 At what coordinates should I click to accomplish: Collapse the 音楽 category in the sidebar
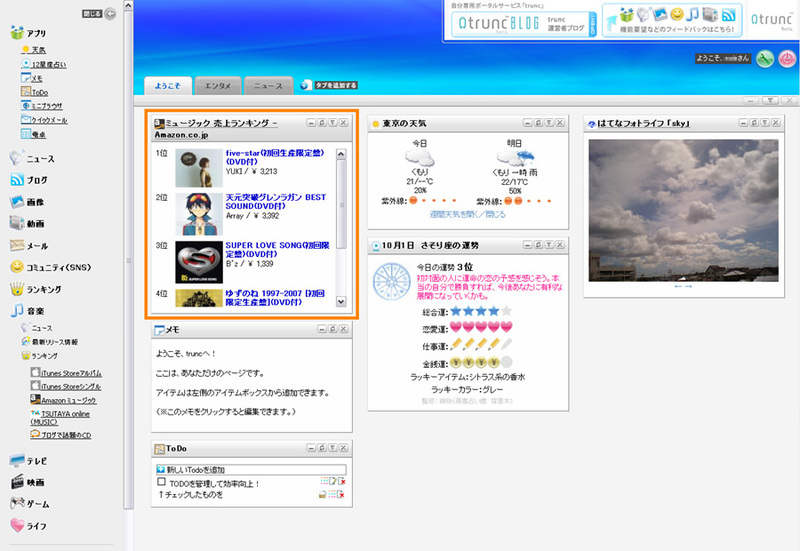[x=27, y=311]
